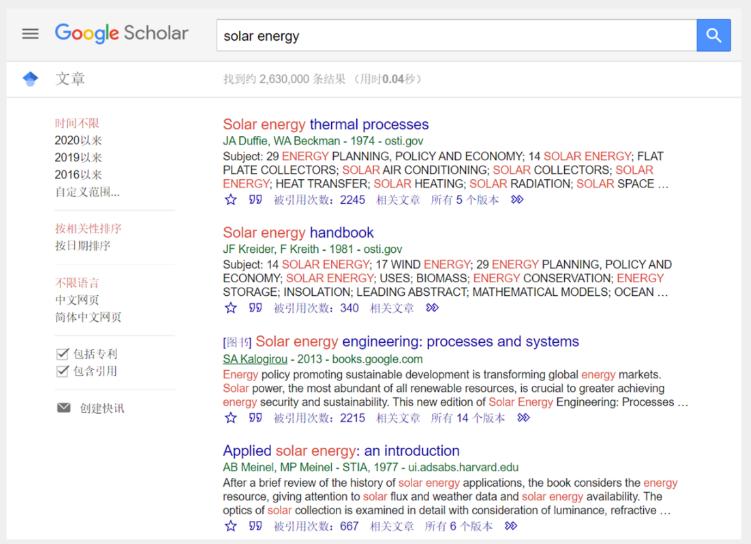
Task: Filter results to 2016以来
Action: (78, 175)
